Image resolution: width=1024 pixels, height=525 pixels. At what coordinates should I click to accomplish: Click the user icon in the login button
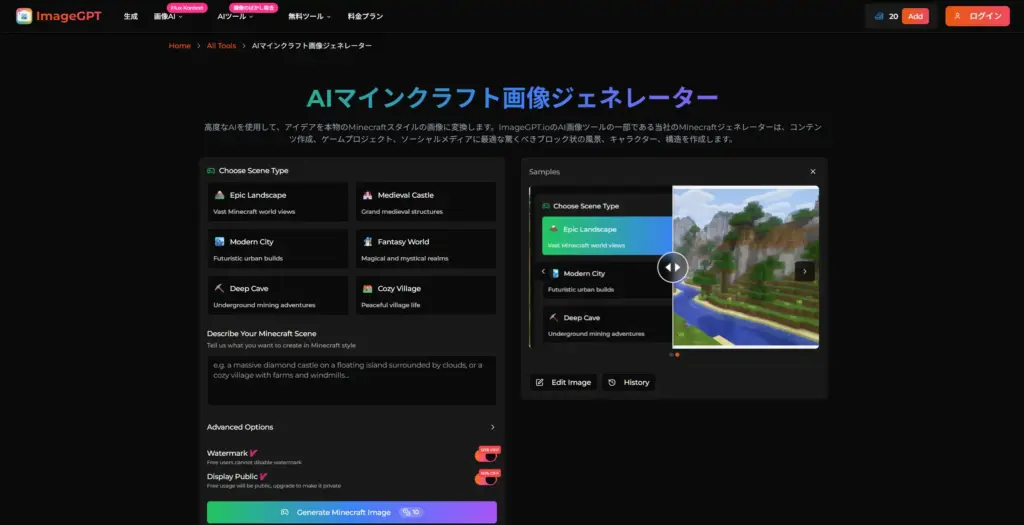pos(957,16)
